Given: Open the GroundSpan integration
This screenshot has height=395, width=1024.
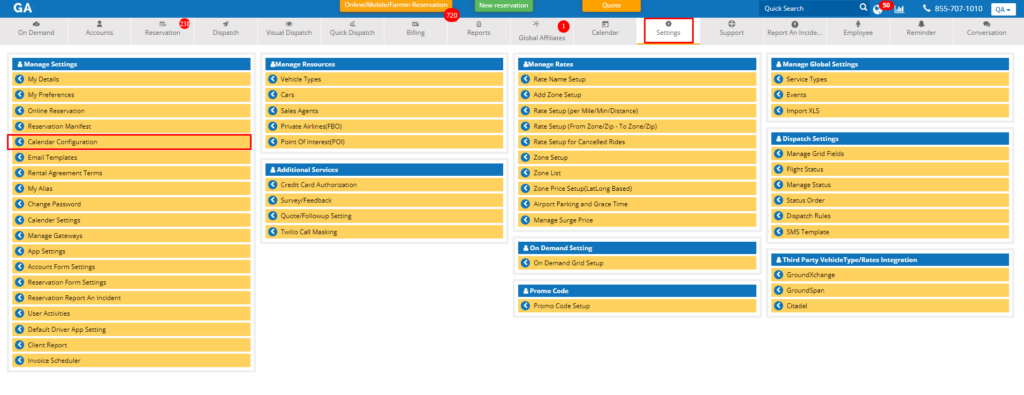Looking at the screenshot, I should [x=890, y=291].
